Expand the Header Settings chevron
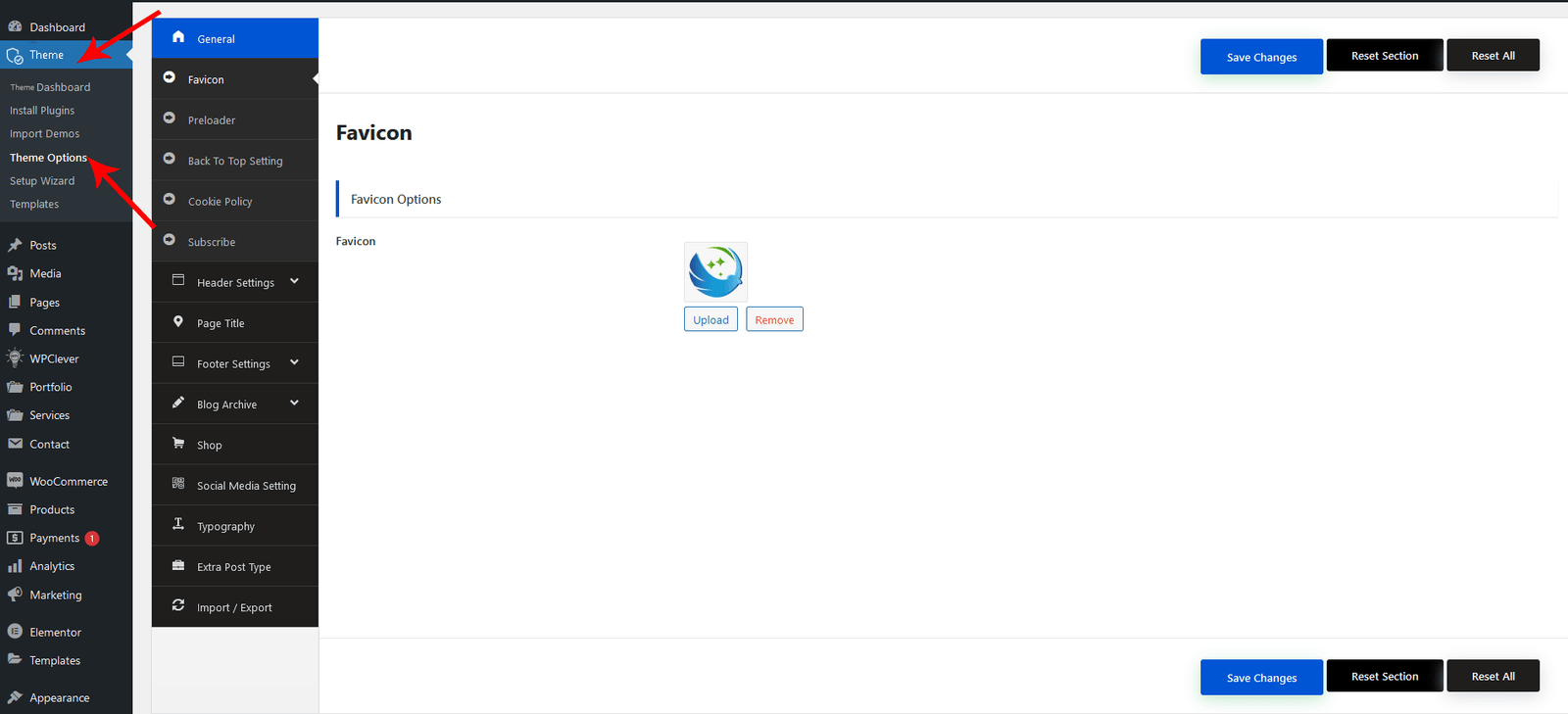The image size is (1568, 714). [x=294, y=282]
